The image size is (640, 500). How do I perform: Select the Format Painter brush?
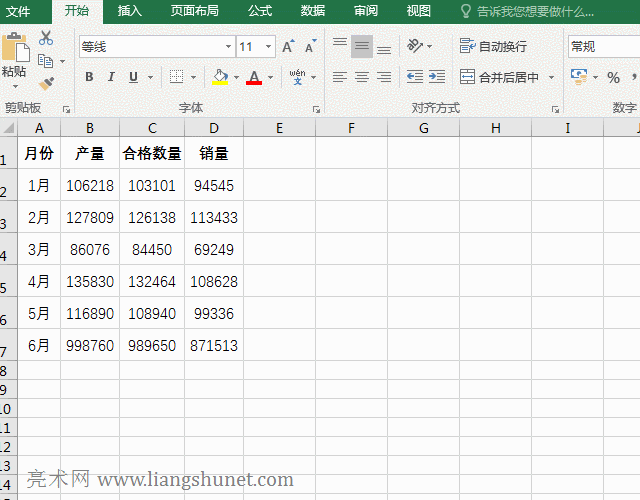[46, 84]
